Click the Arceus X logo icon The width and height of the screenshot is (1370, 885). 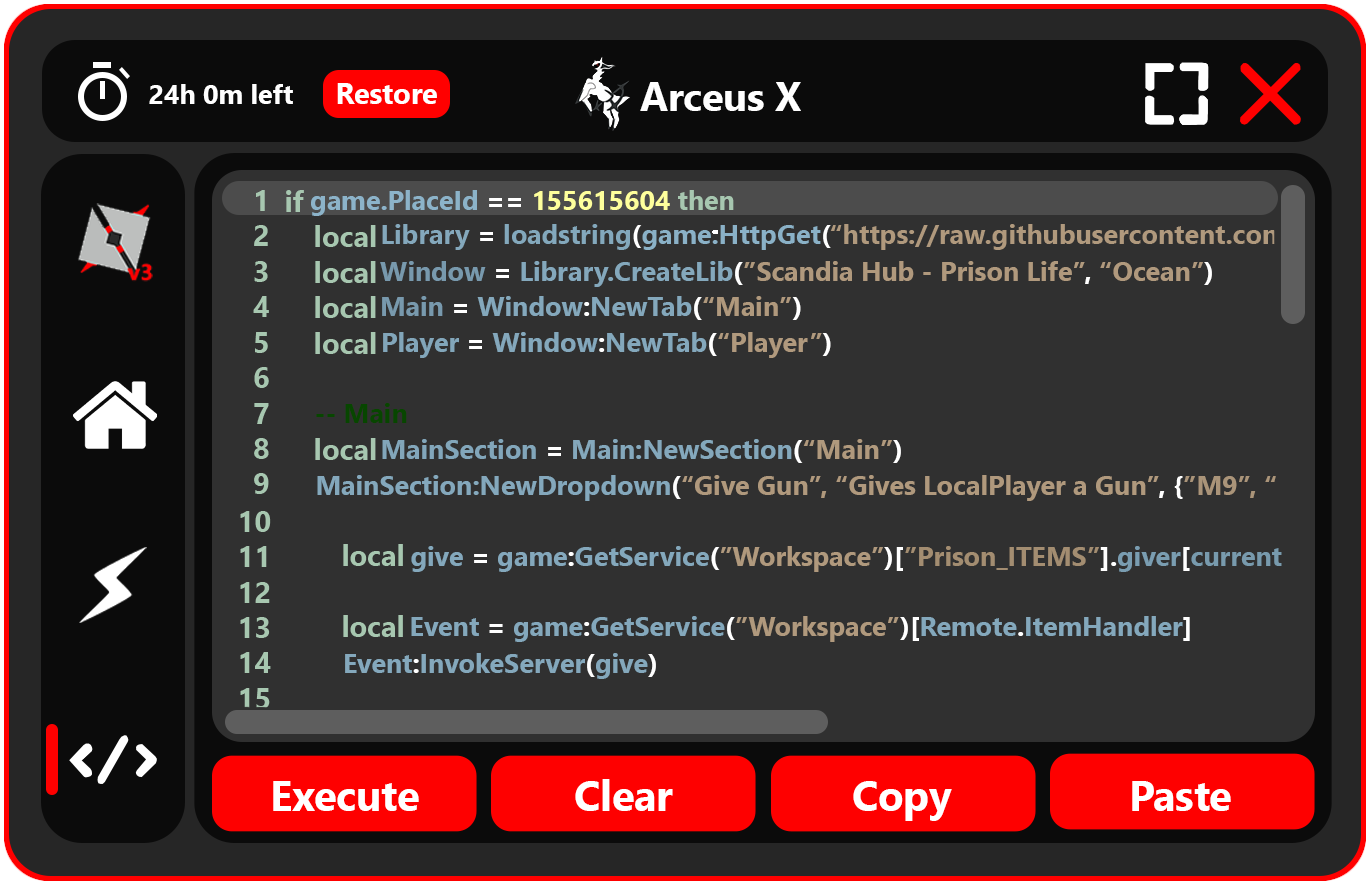click(603, 94)
